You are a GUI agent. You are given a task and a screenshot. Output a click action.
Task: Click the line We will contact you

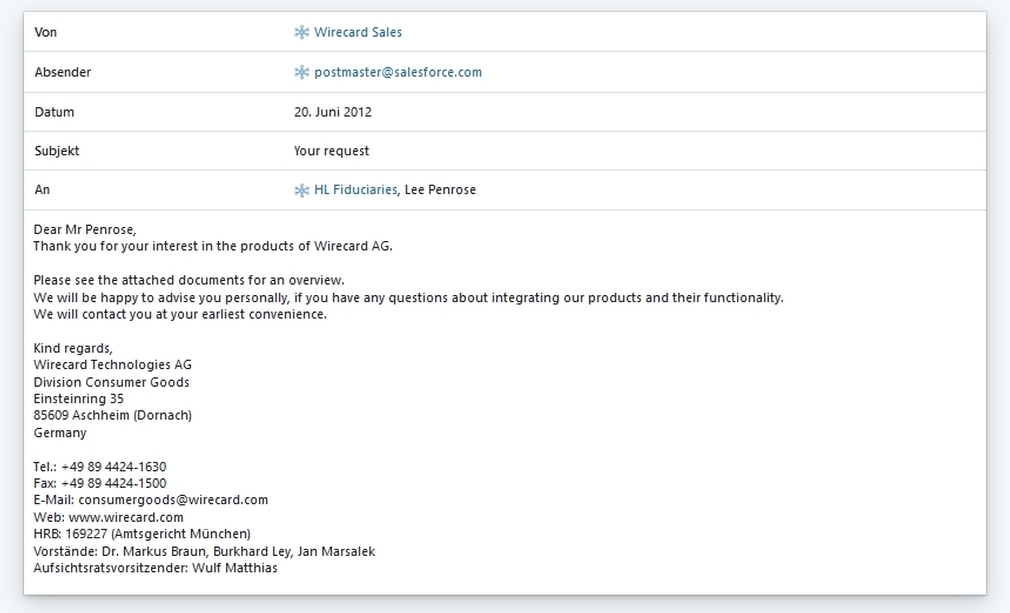[180, 314]
